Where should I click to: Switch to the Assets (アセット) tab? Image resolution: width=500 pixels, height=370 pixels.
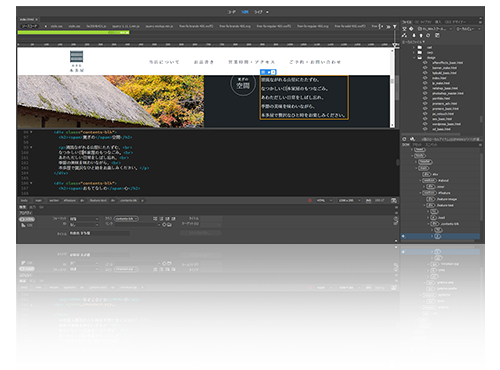(x=418, y=145)
